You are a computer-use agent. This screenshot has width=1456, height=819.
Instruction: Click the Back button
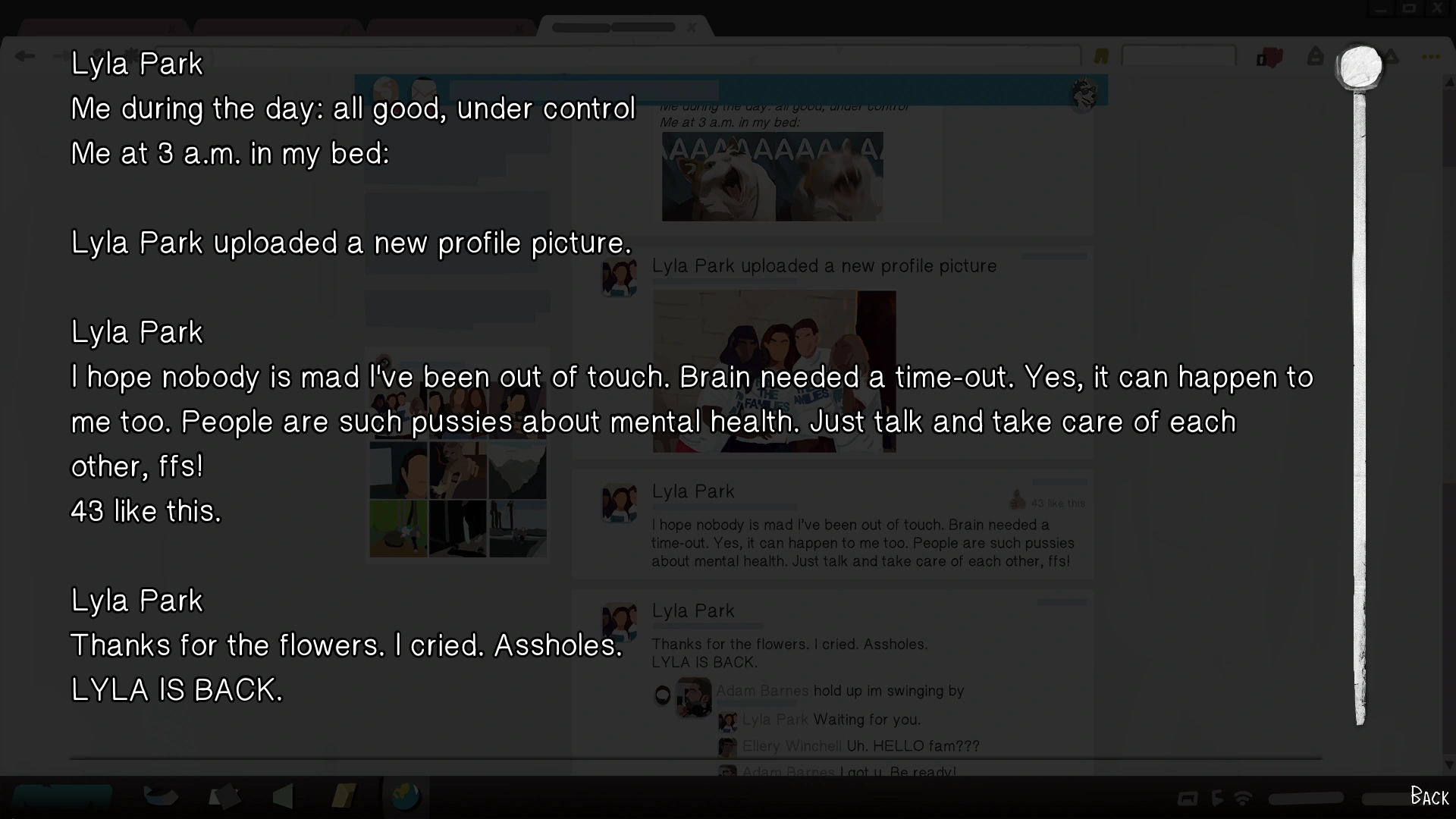[1429, 796]
